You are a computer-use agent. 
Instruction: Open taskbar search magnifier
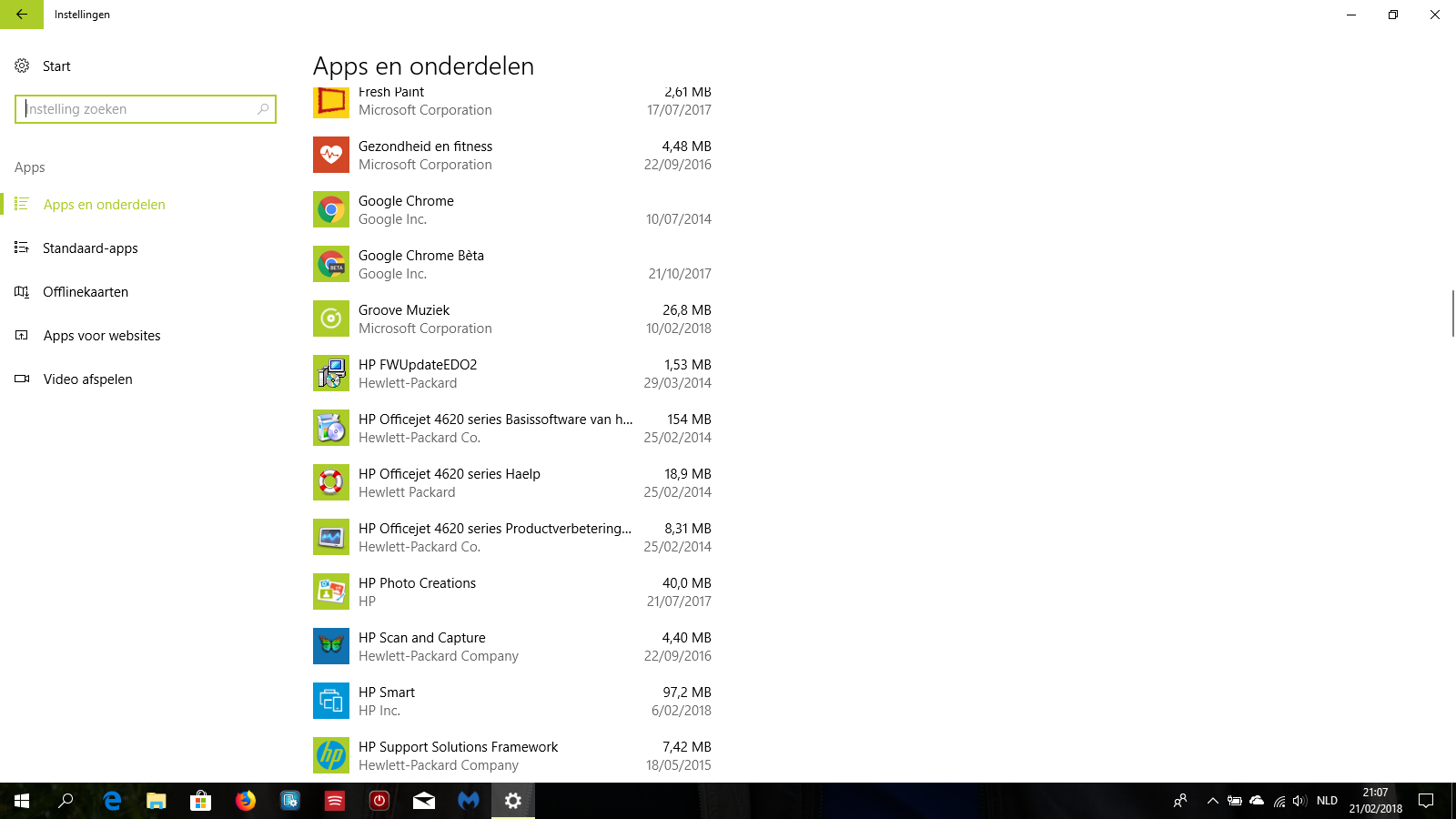point(66,801)
